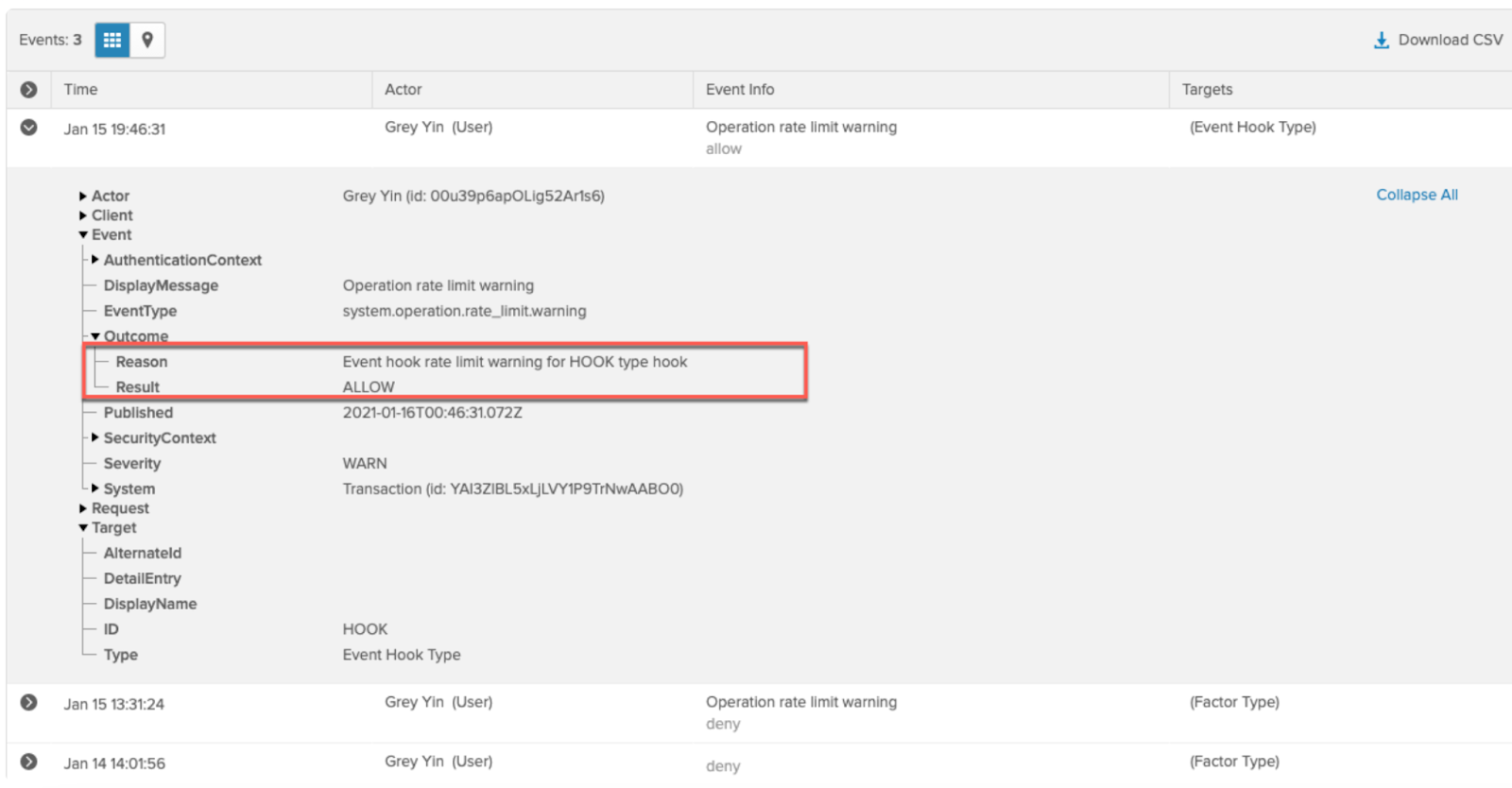1512x788 pixels.
Task: Expand the SecurityContext node
Action: (95, 438)
